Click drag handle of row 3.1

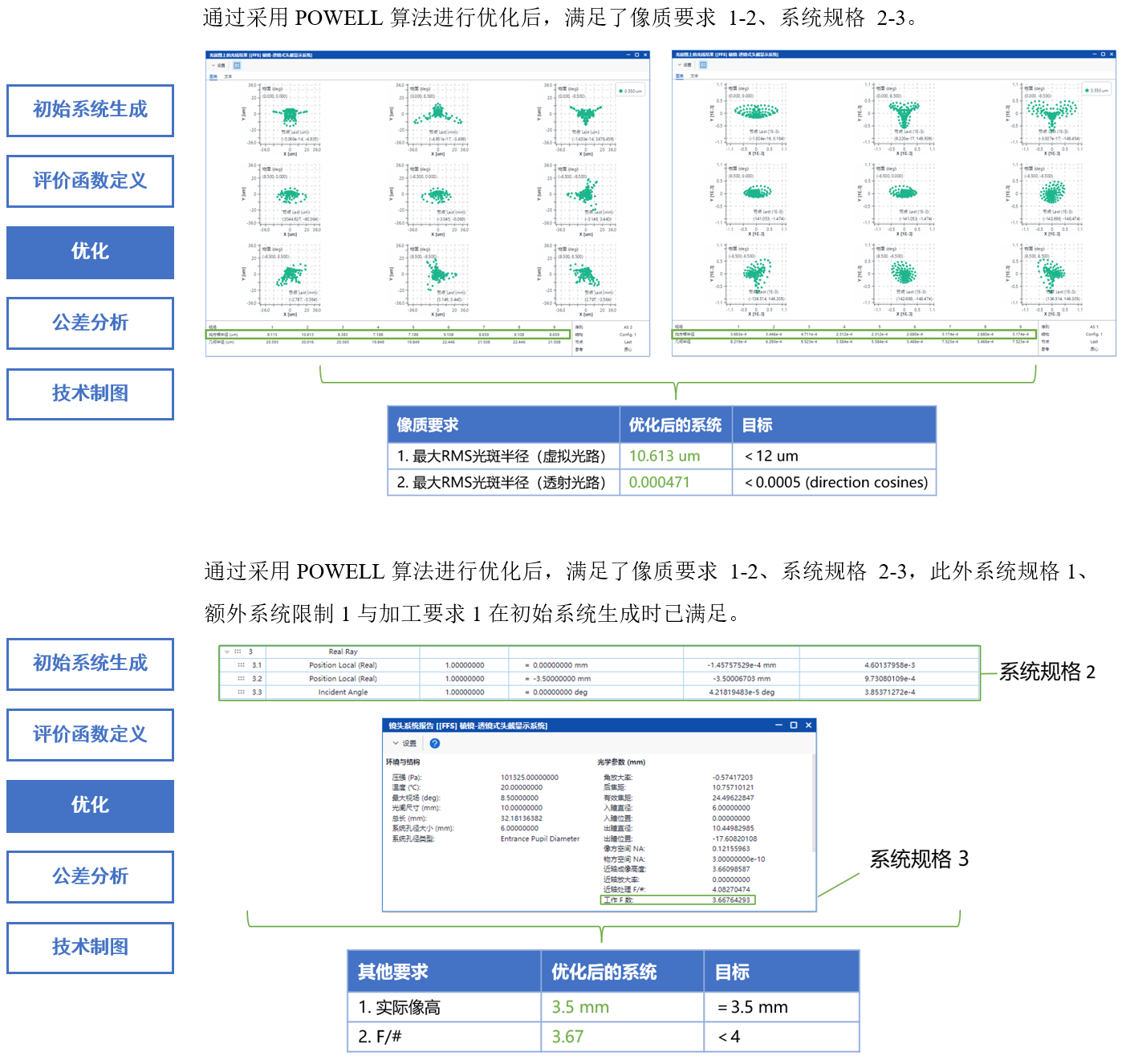241,665
